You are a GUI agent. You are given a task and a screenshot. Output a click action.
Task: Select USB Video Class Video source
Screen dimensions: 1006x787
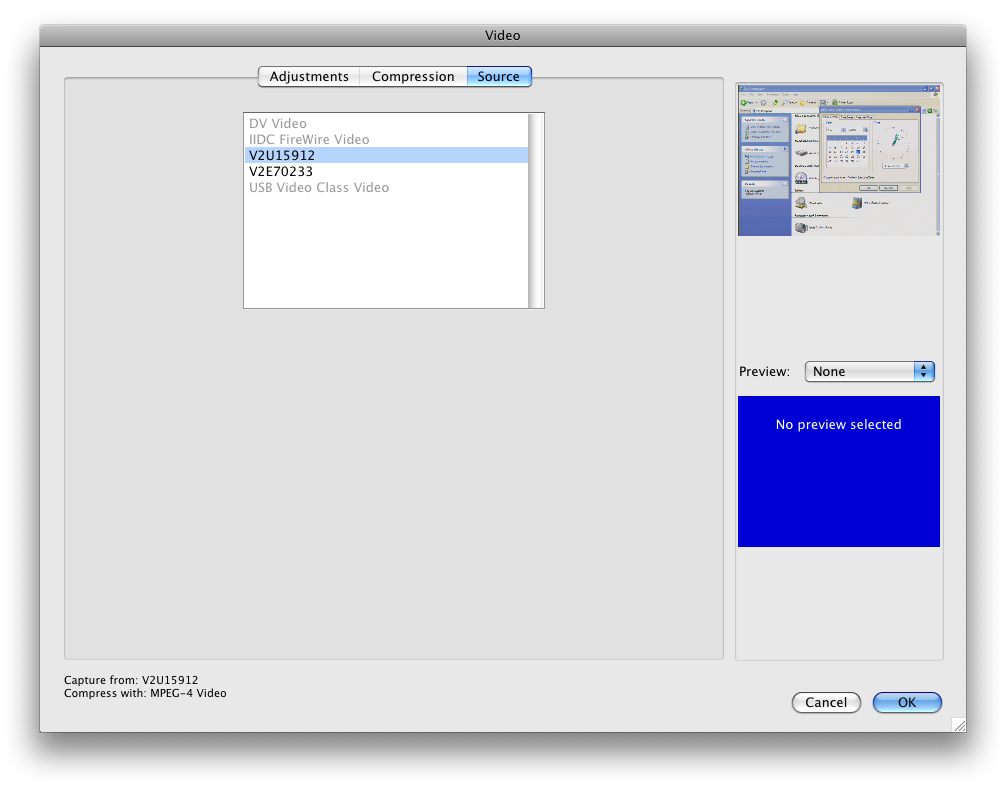click(x=319, y=188)
